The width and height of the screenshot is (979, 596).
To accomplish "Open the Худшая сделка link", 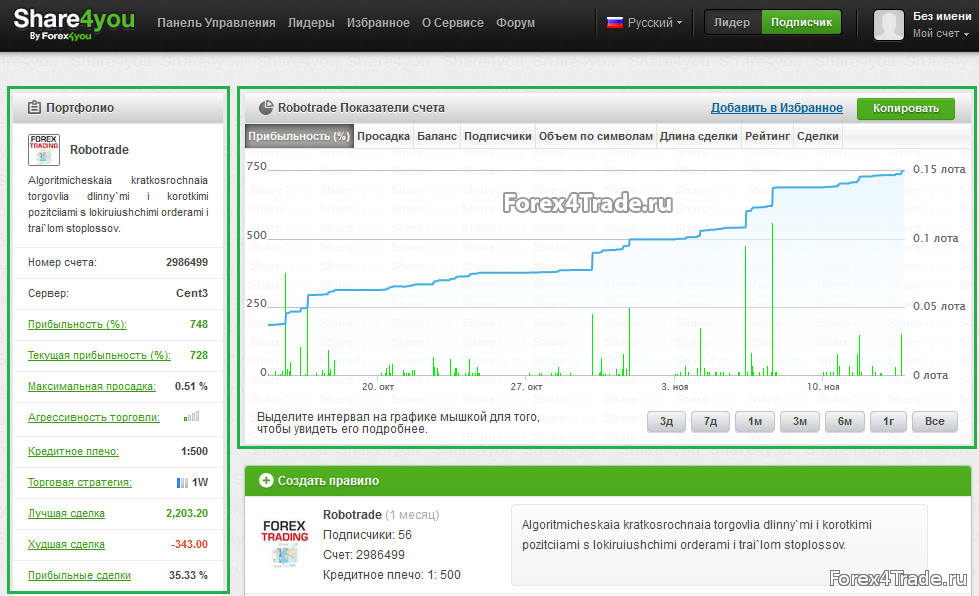I will (66, 544).
